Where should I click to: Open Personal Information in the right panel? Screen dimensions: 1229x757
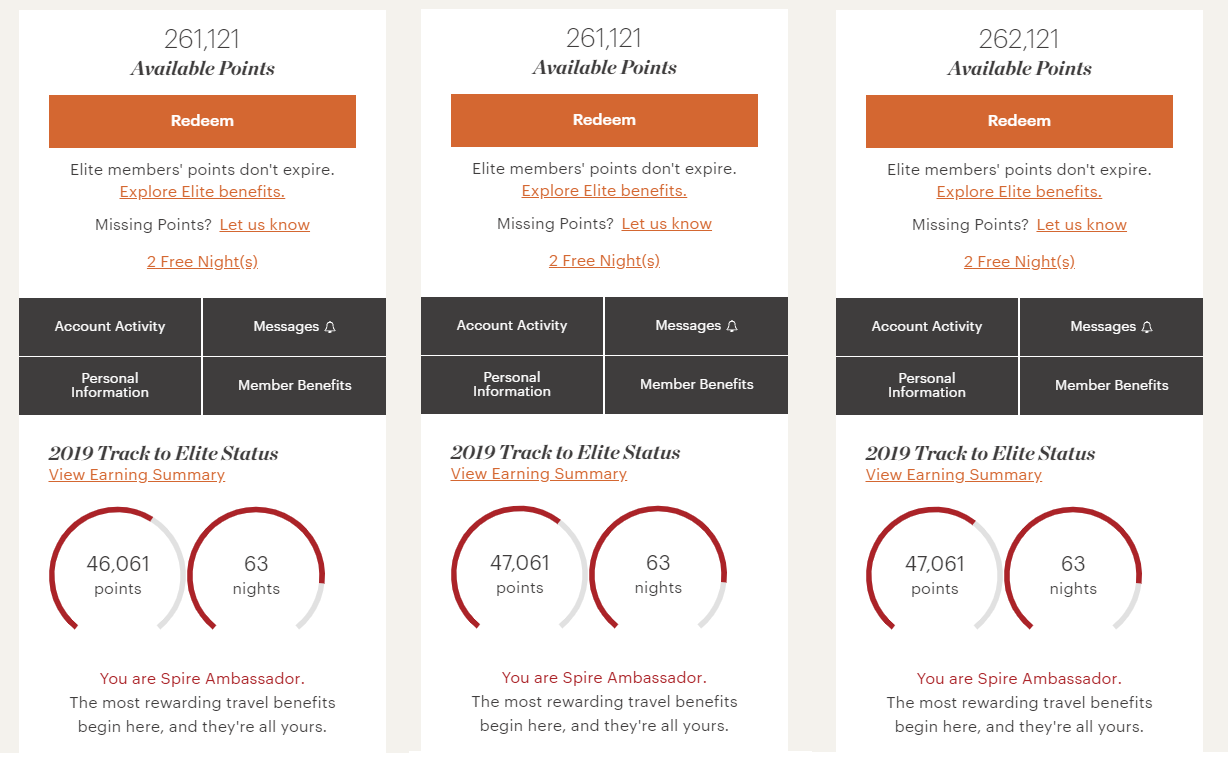(x=927, y=386)
